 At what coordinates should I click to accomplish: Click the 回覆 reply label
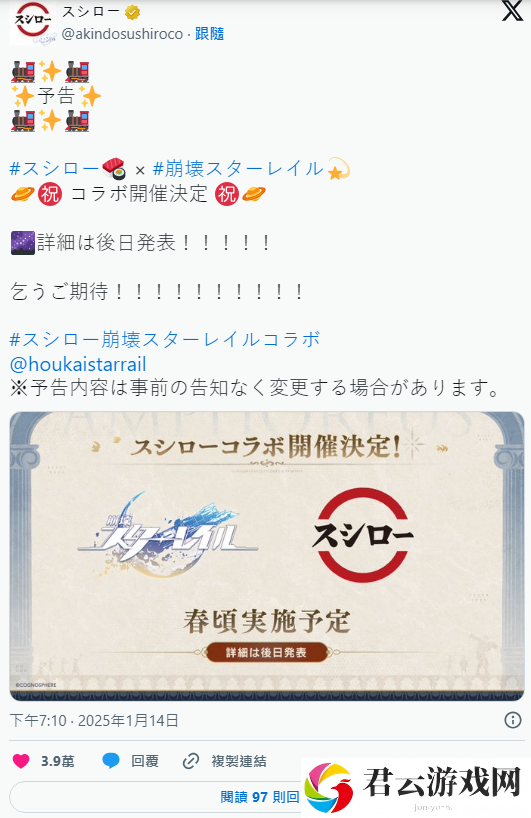point(144,761)
